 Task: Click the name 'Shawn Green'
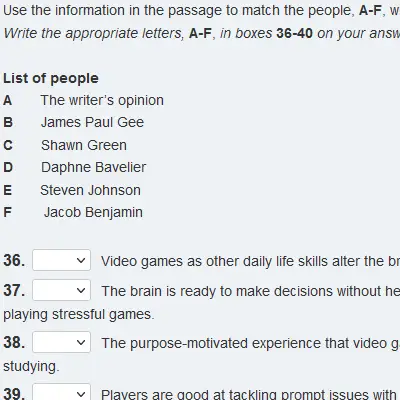[84, 145]
